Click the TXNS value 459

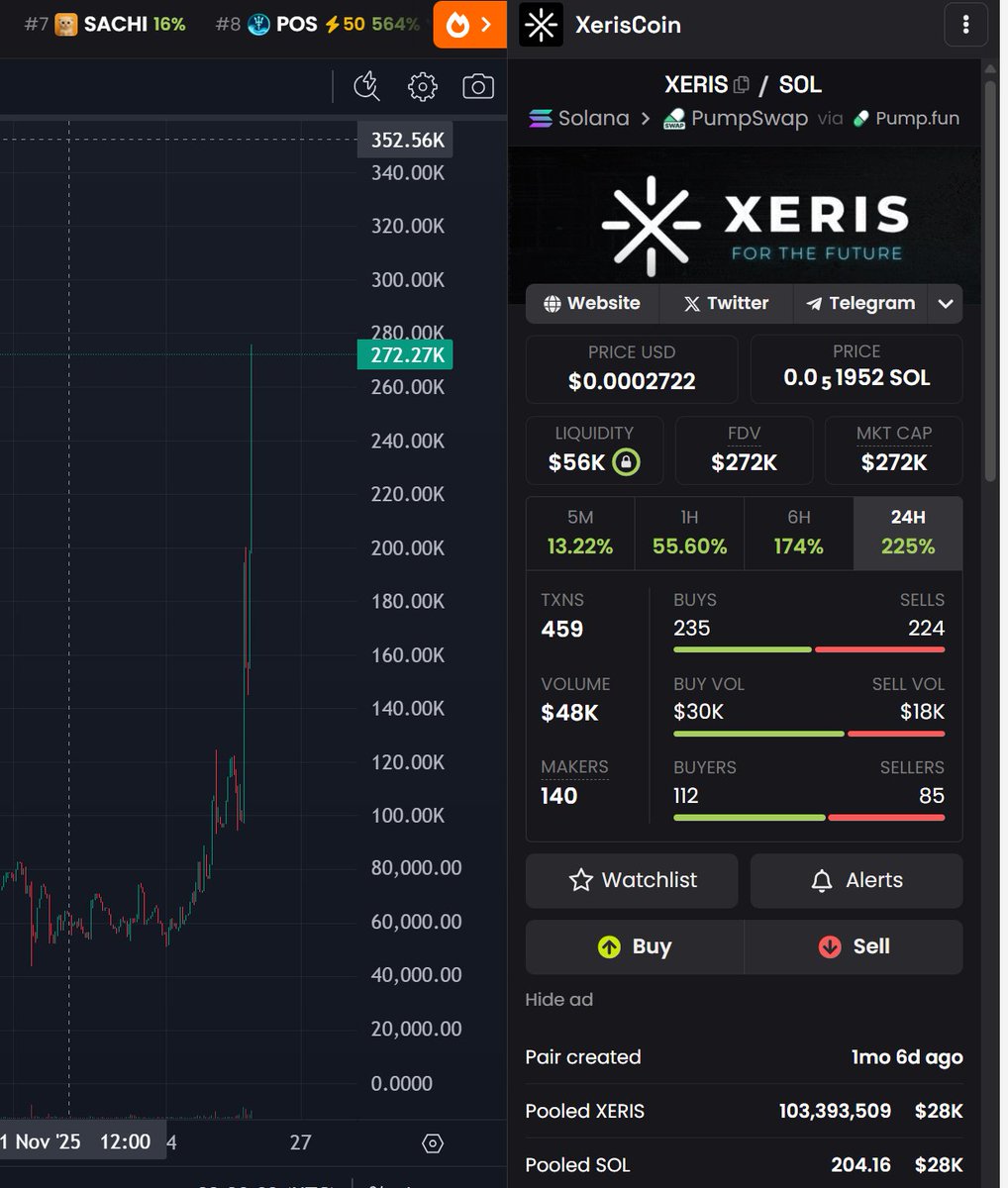pyautogui.click(x=562, y=630)
